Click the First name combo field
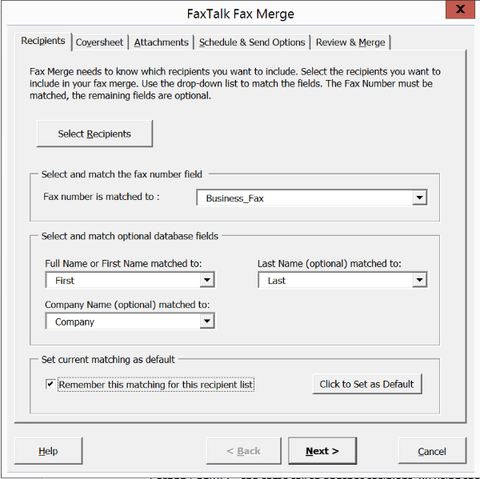Image resolution: width=480 pixels, height=479 pixels. (123, 280)
